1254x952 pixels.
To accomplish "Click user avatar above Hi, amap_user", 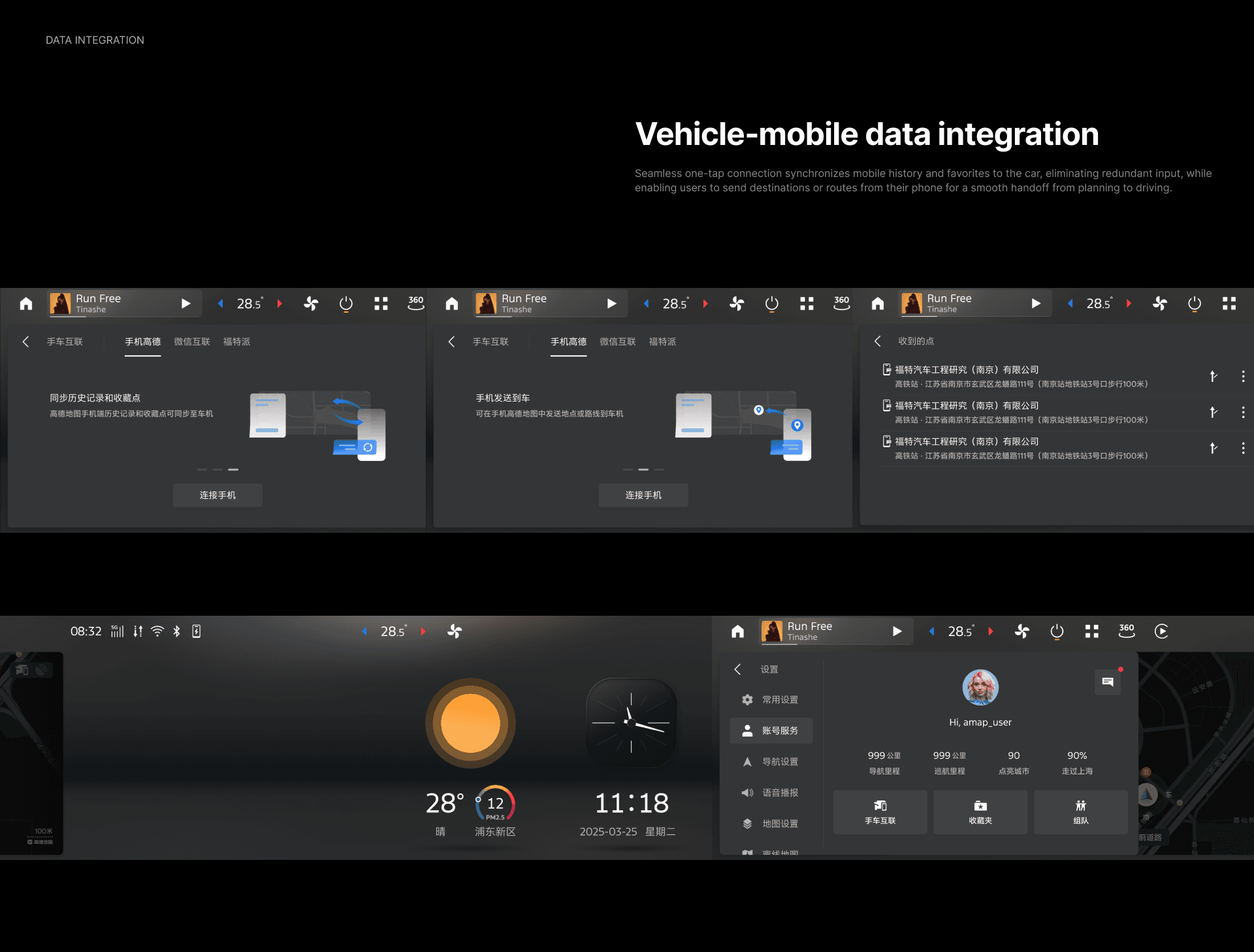I will [980, 687].
